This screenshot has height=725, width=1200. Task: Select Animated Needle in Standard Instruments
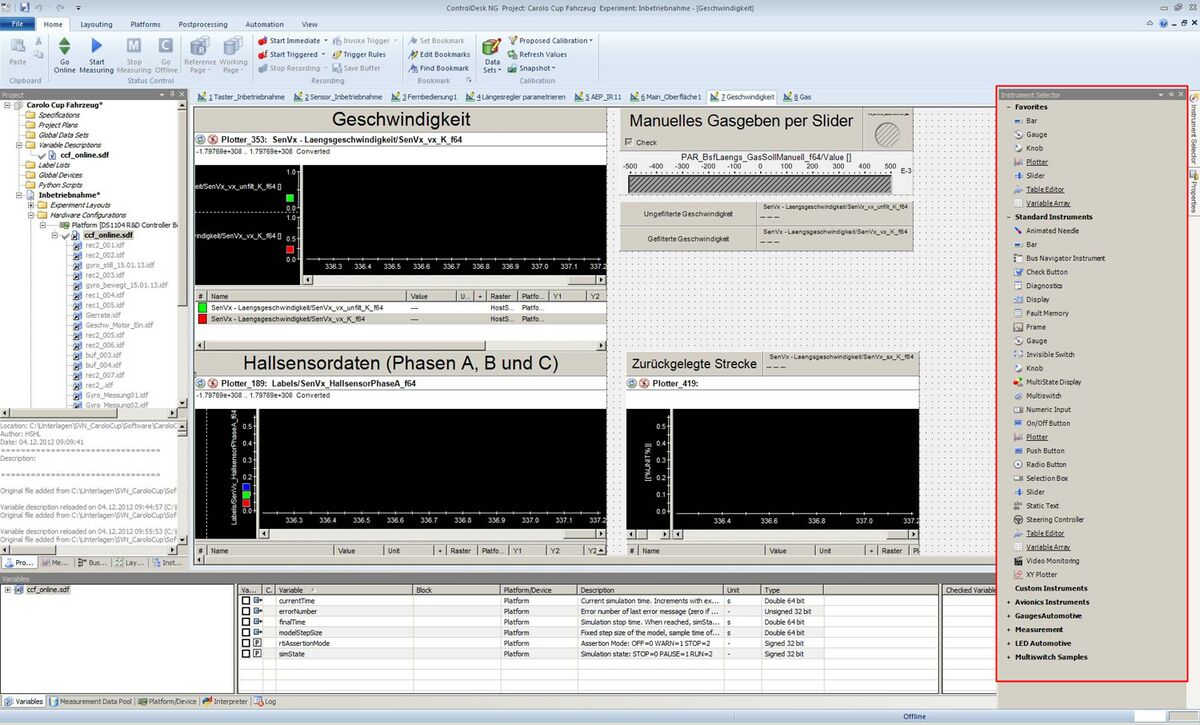click(x=1052, y=231)
